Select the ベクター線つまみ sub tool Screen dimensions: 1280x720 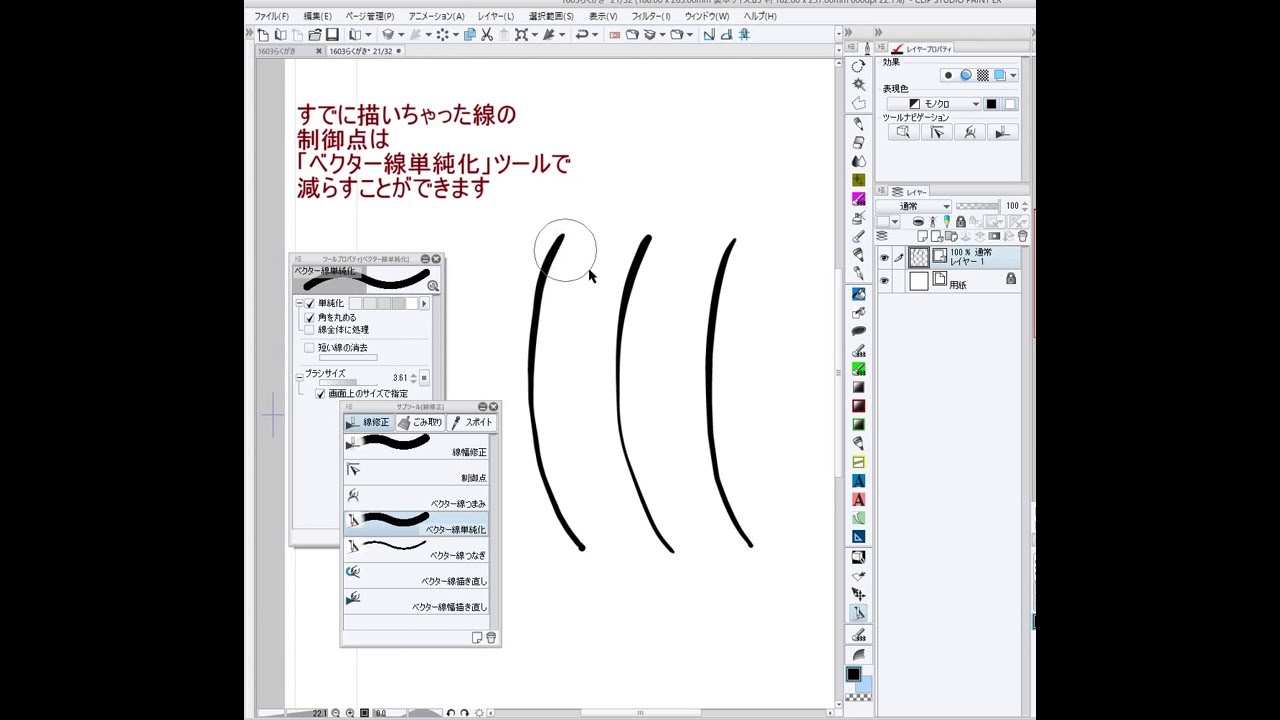[417, 496]
